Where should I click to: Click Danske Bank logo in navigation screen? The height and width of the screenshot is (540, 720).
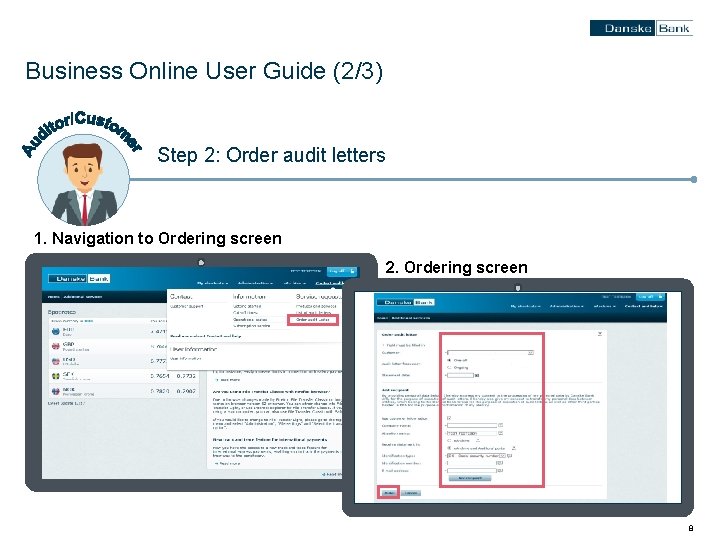tap(79, 279)
